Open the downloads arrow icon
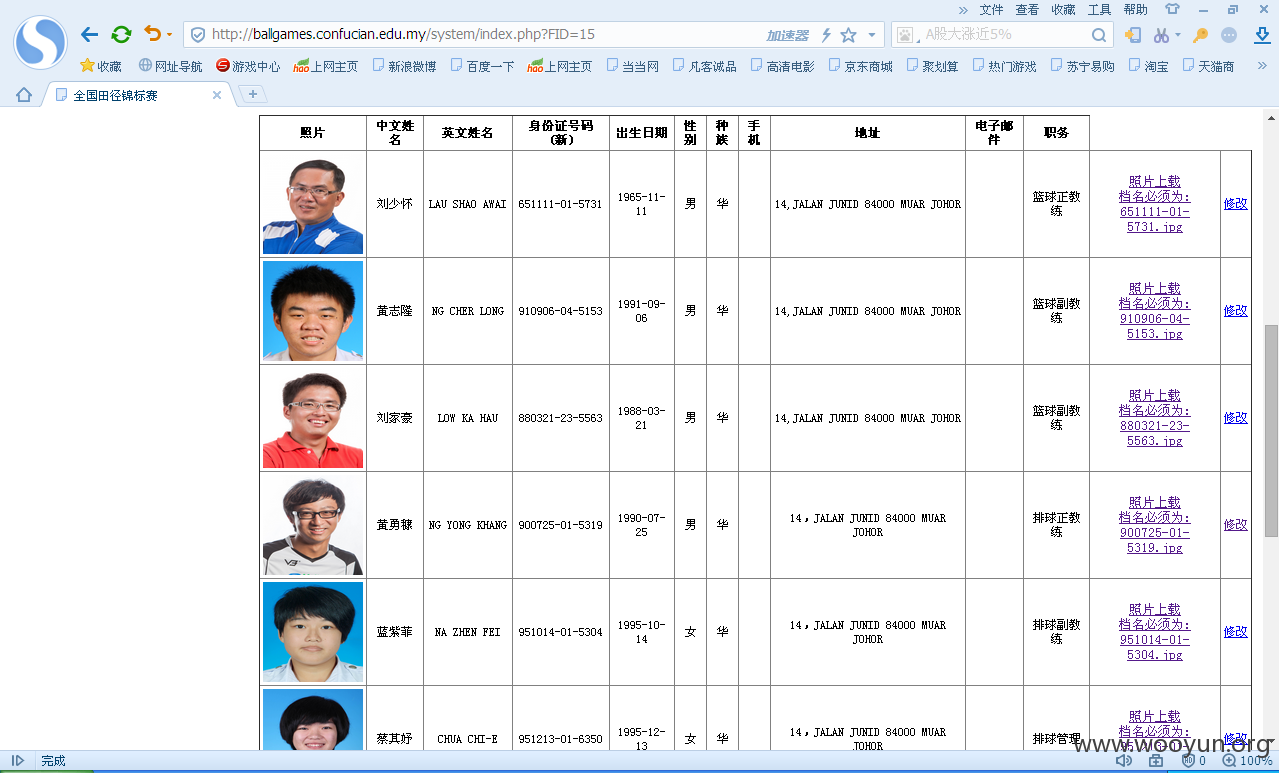 point(1262,35)
